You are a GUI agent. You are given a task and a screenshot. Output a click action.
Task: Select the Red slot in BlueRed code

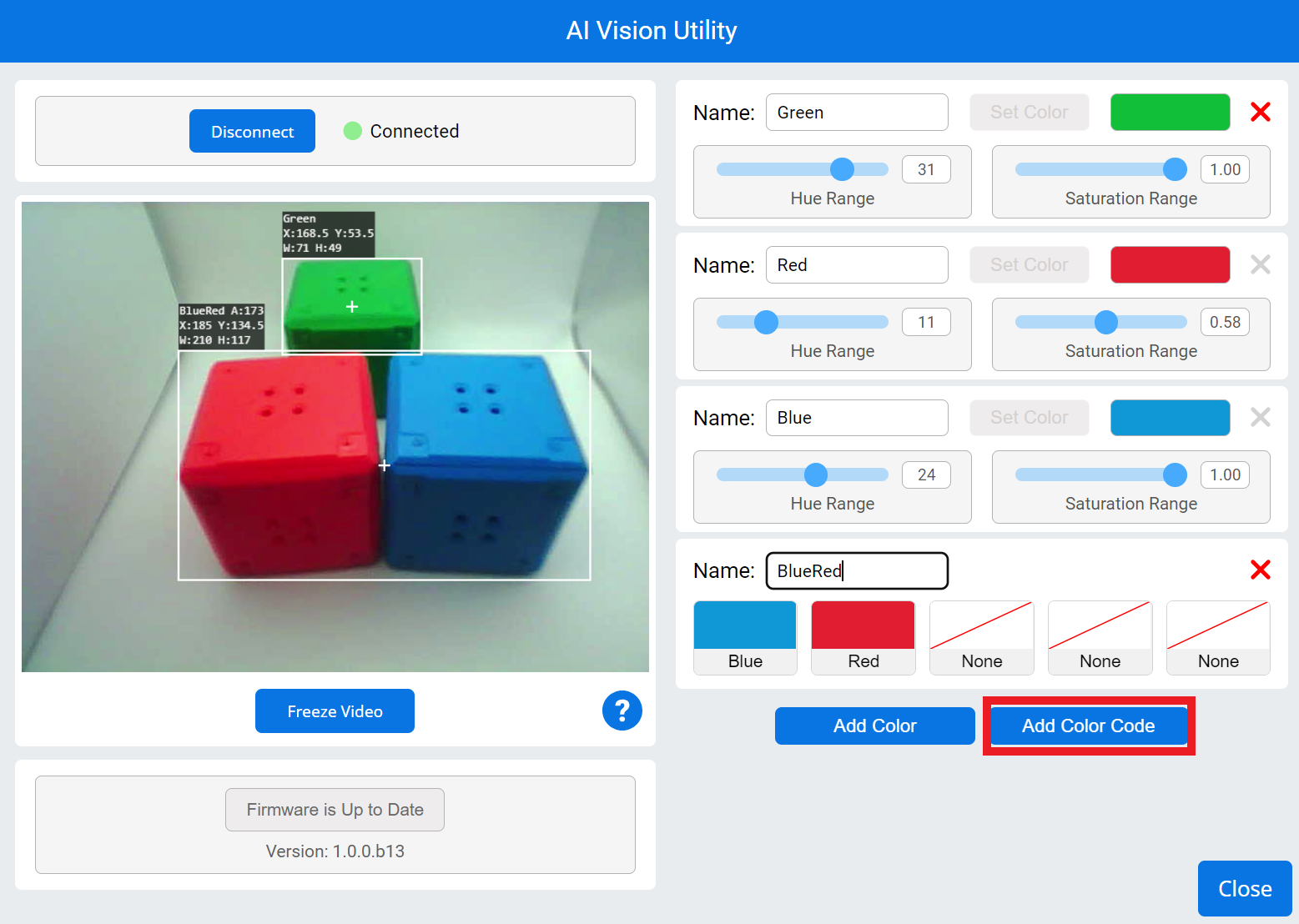click(x=863, y=637)
